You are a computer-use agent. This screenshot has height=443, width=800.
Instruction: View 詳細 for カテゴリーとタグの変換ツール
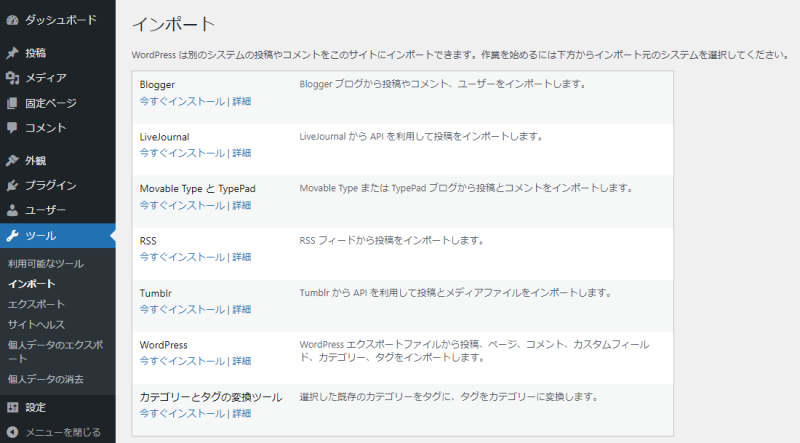[x=241, y=413]
